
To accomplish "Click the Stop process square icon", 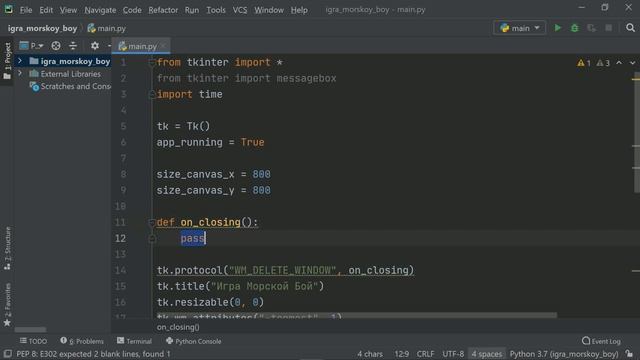I will coord(608,28).
